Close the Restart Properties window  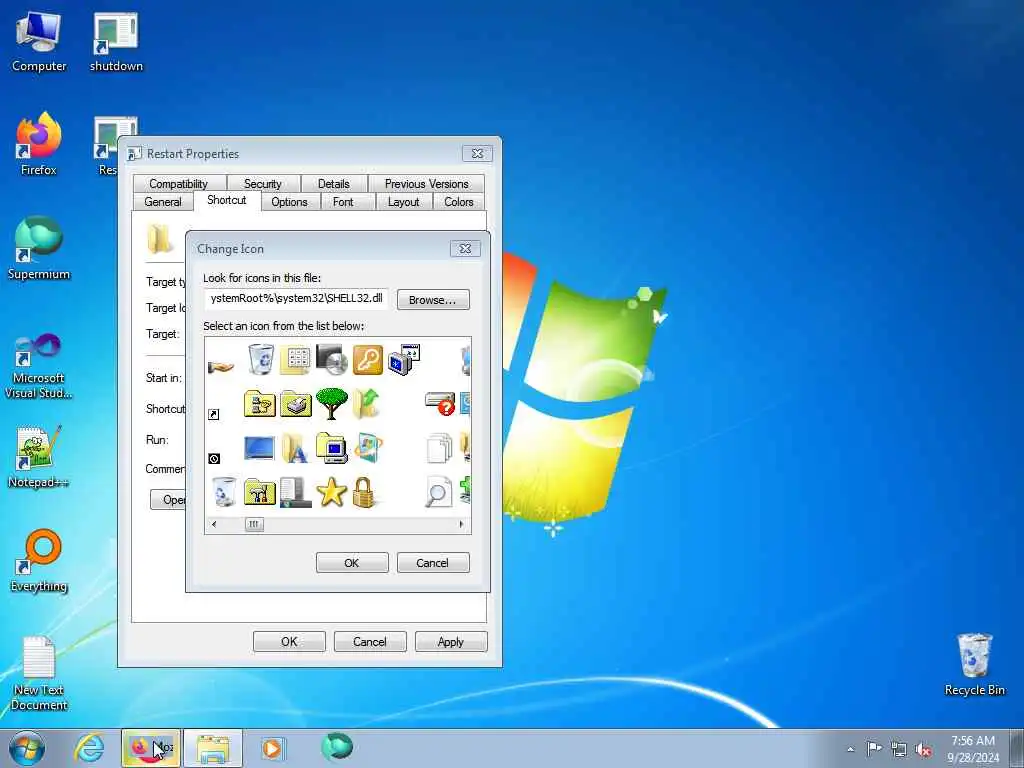[x=477, y=153]
